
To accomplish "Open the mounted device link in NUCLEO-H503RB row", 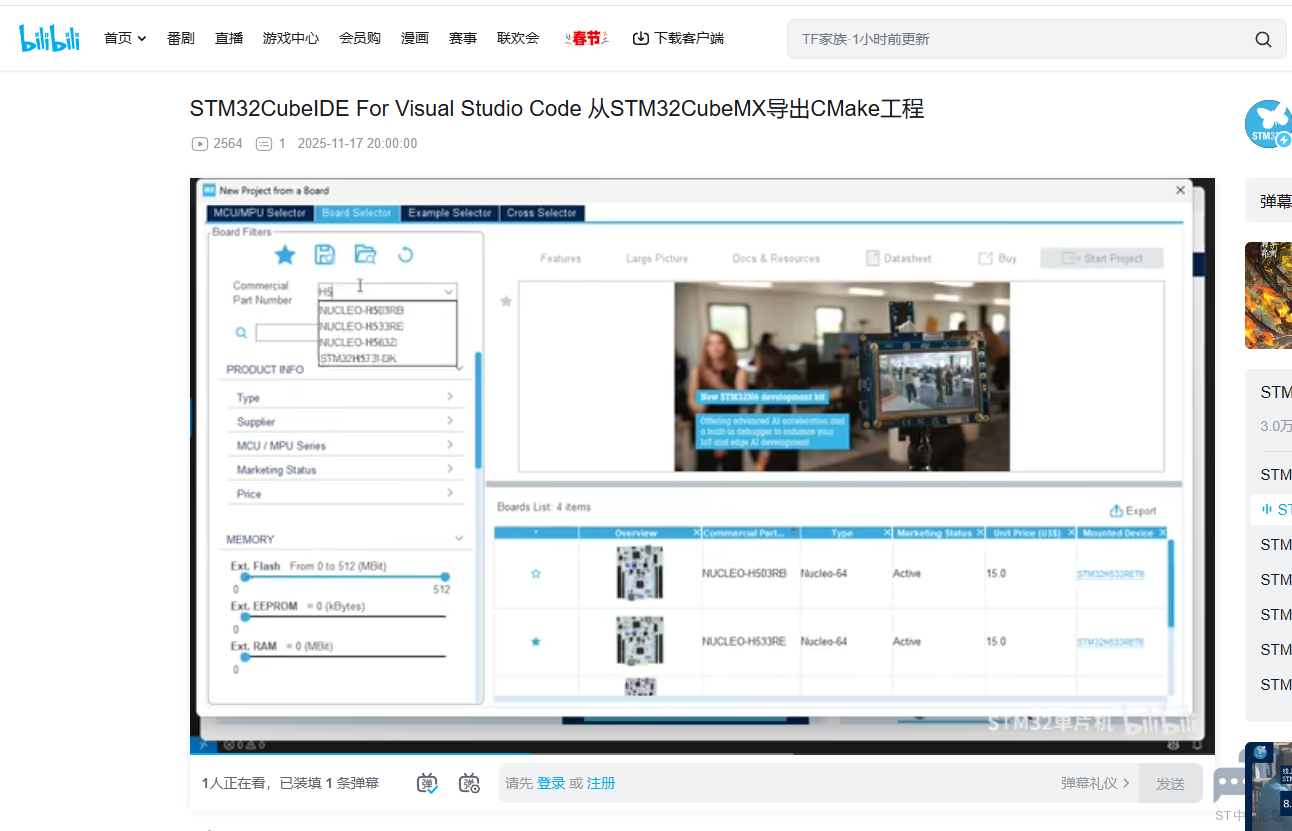I will pos(1110,575).
